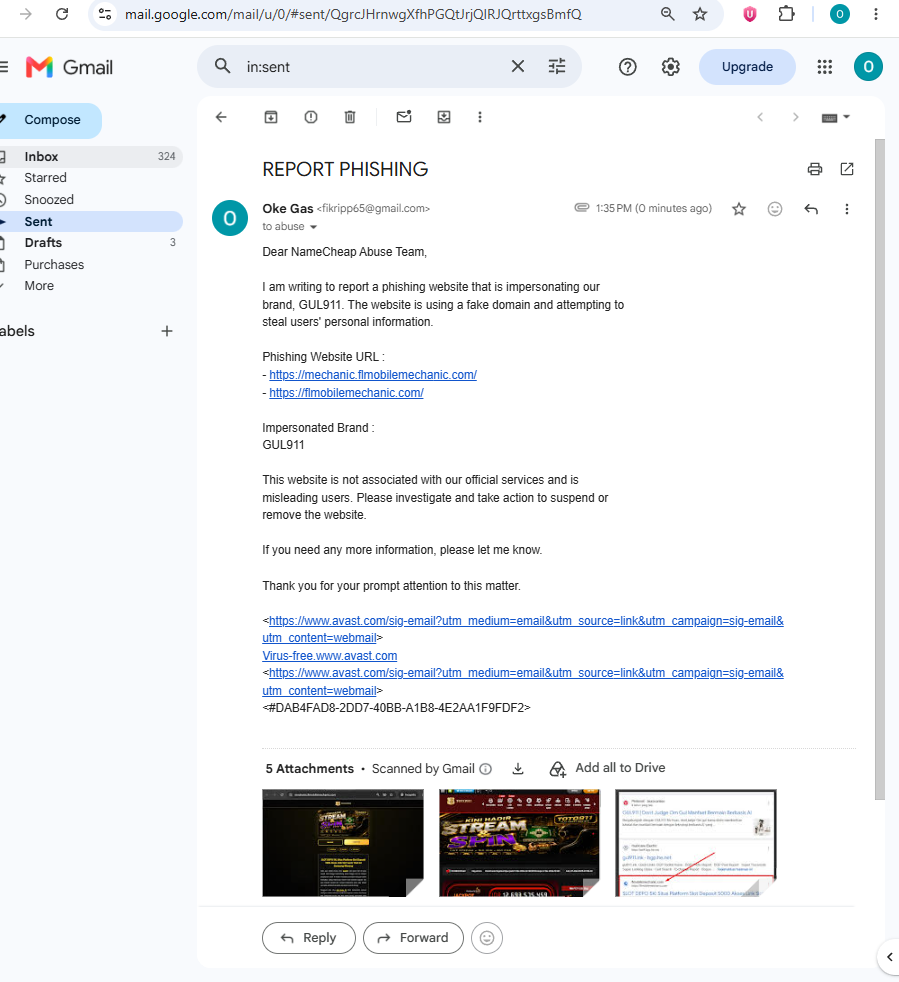This screenshot has width=899, height=982.
Task: Open Google apps grid
Action: point(824,67)
